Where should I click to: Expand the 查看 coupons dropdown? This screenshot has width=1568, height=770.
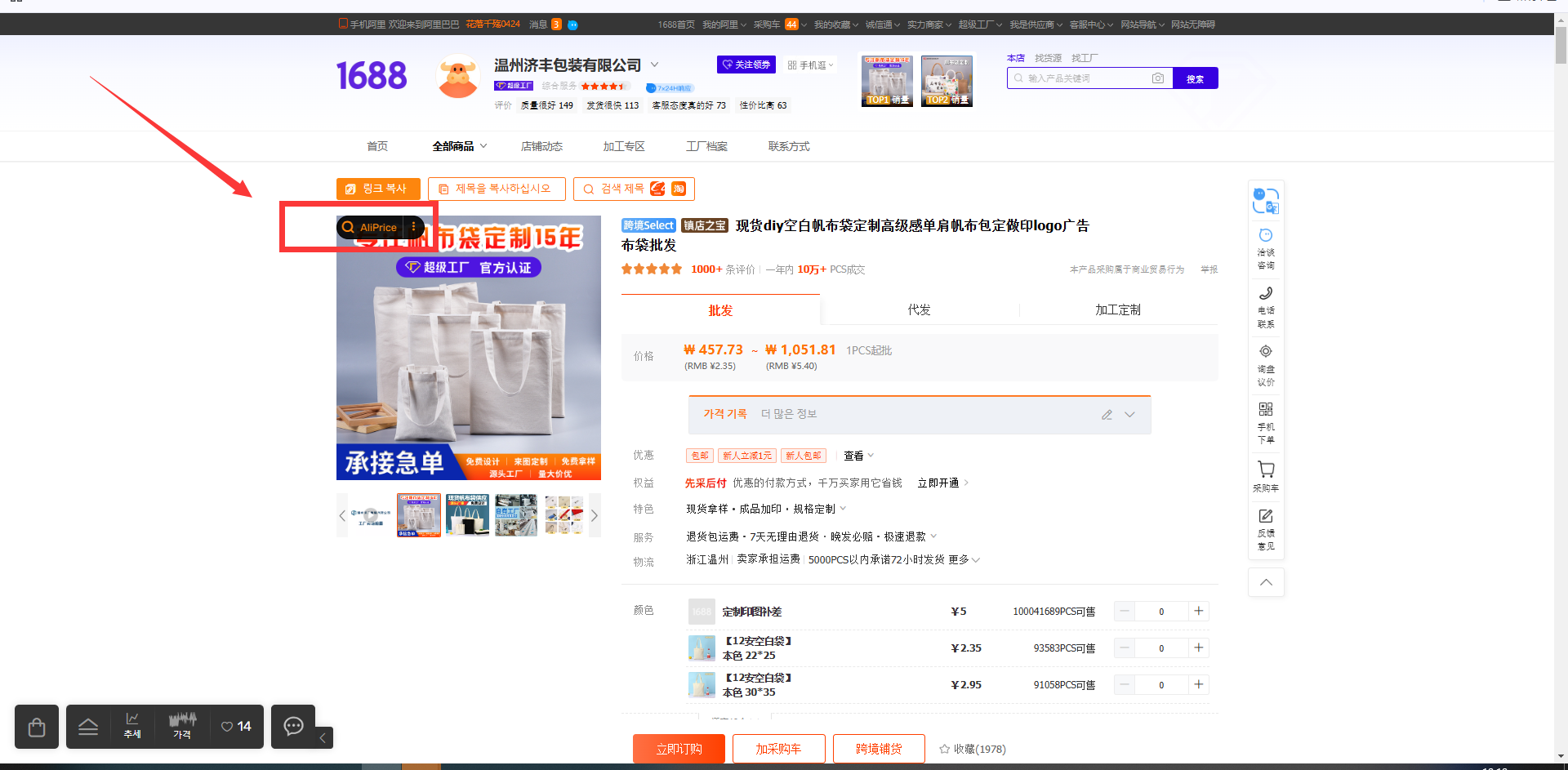point(858,456)
